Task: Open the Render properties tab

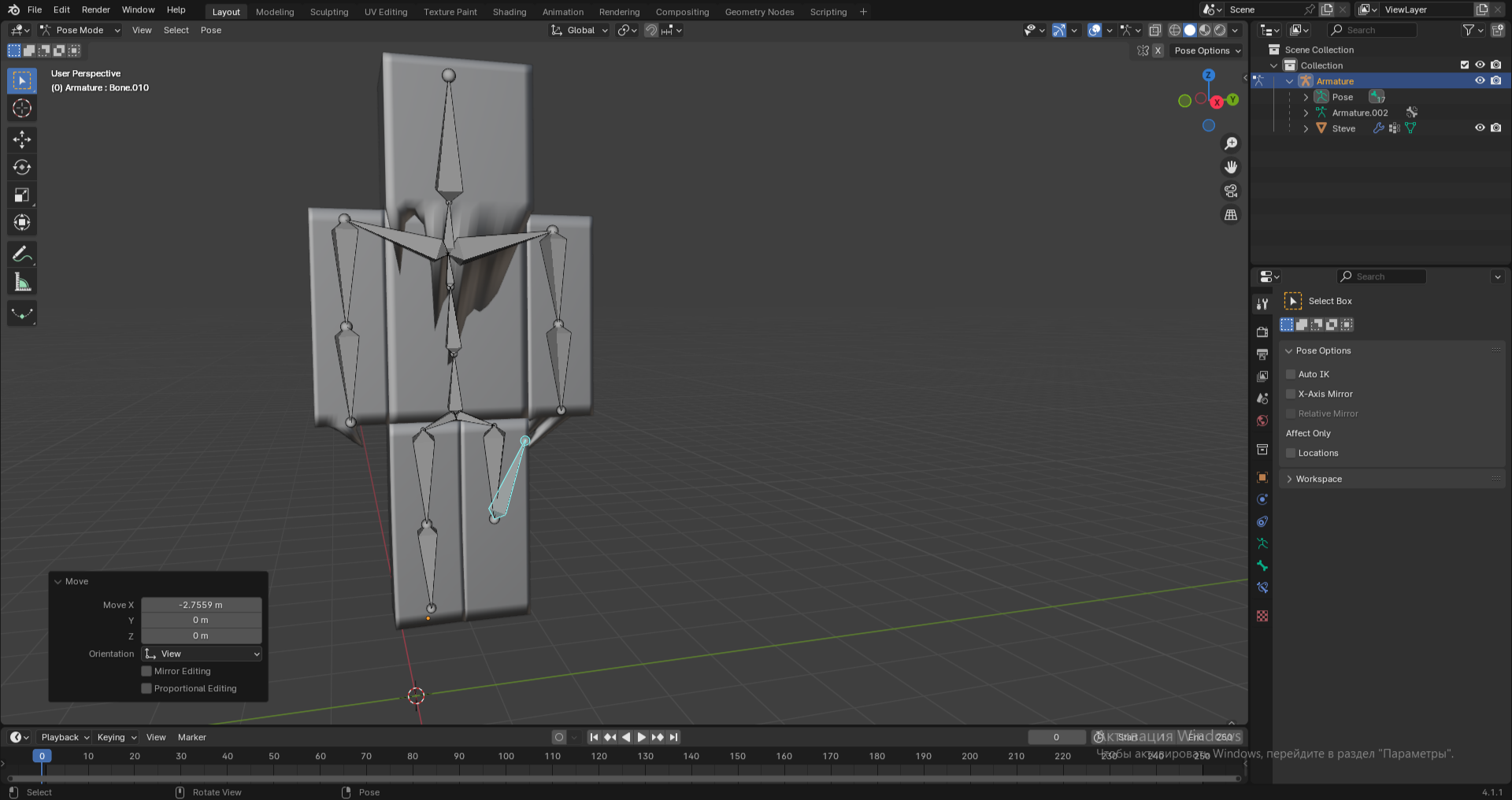Action: 1262,332
